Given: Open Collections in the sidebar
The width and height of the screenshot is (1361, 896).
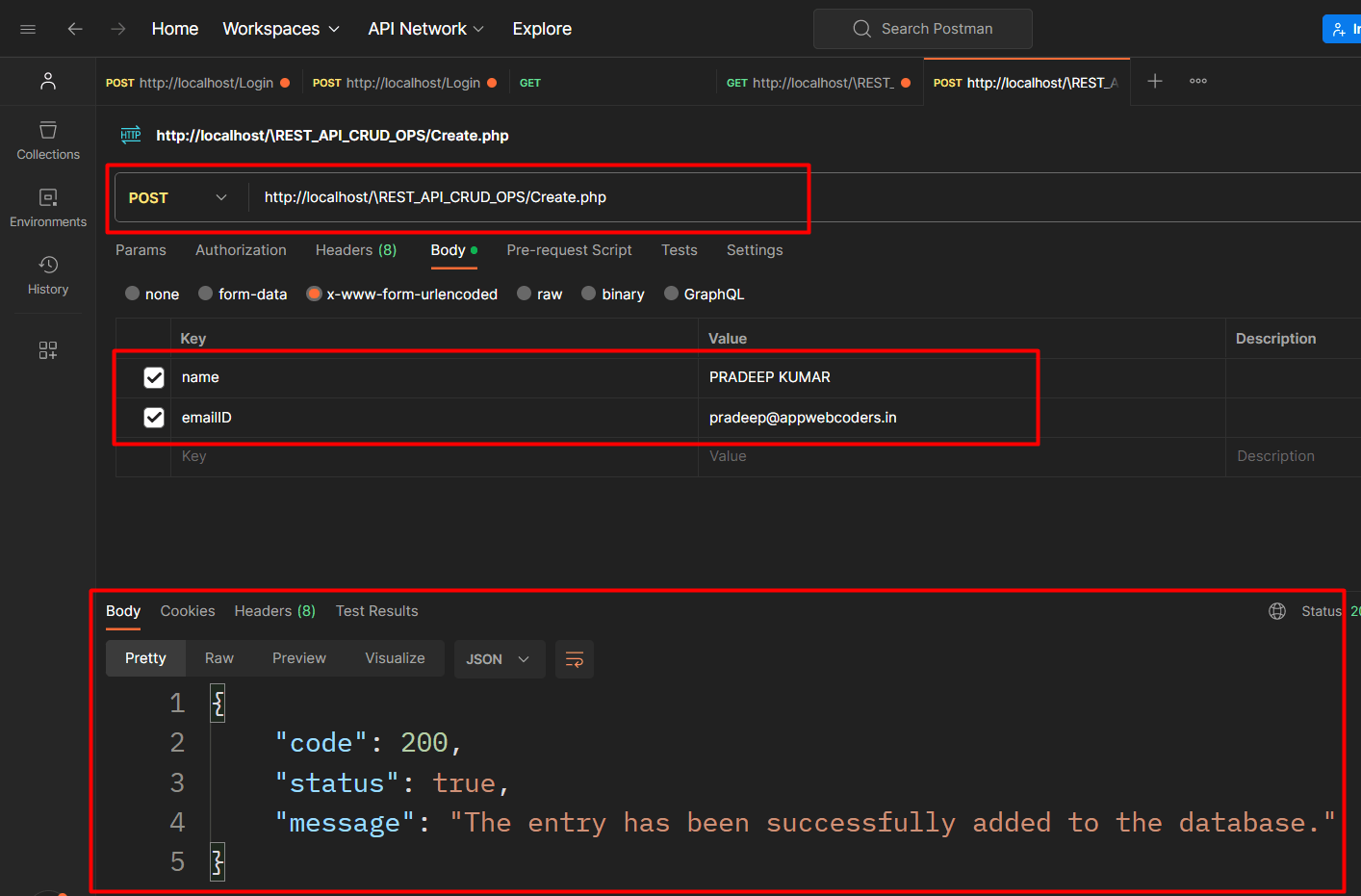Looking at the screenshot, I should coord(48,141).
